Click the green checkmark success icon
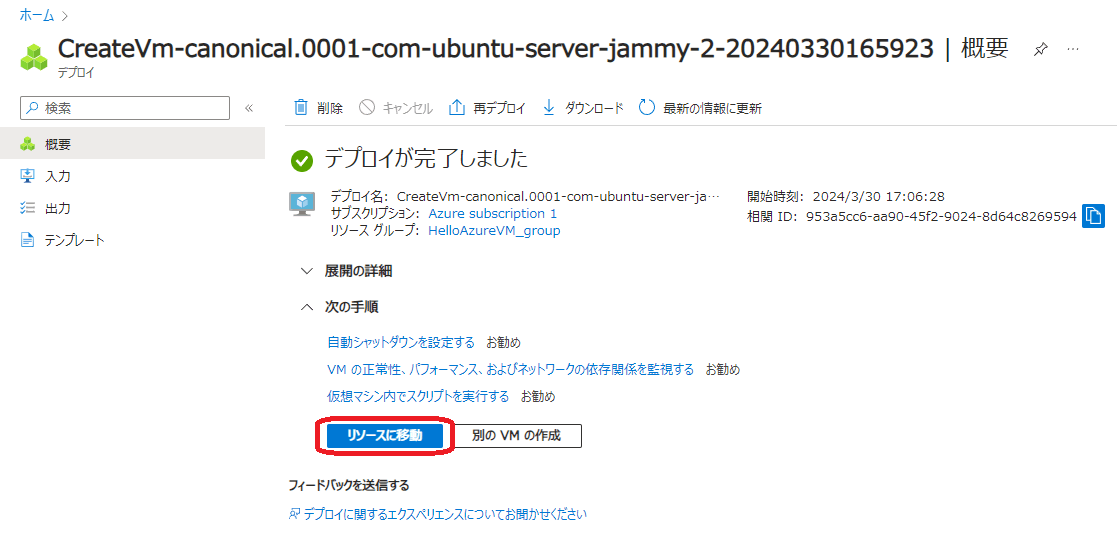 coord(302,161)
